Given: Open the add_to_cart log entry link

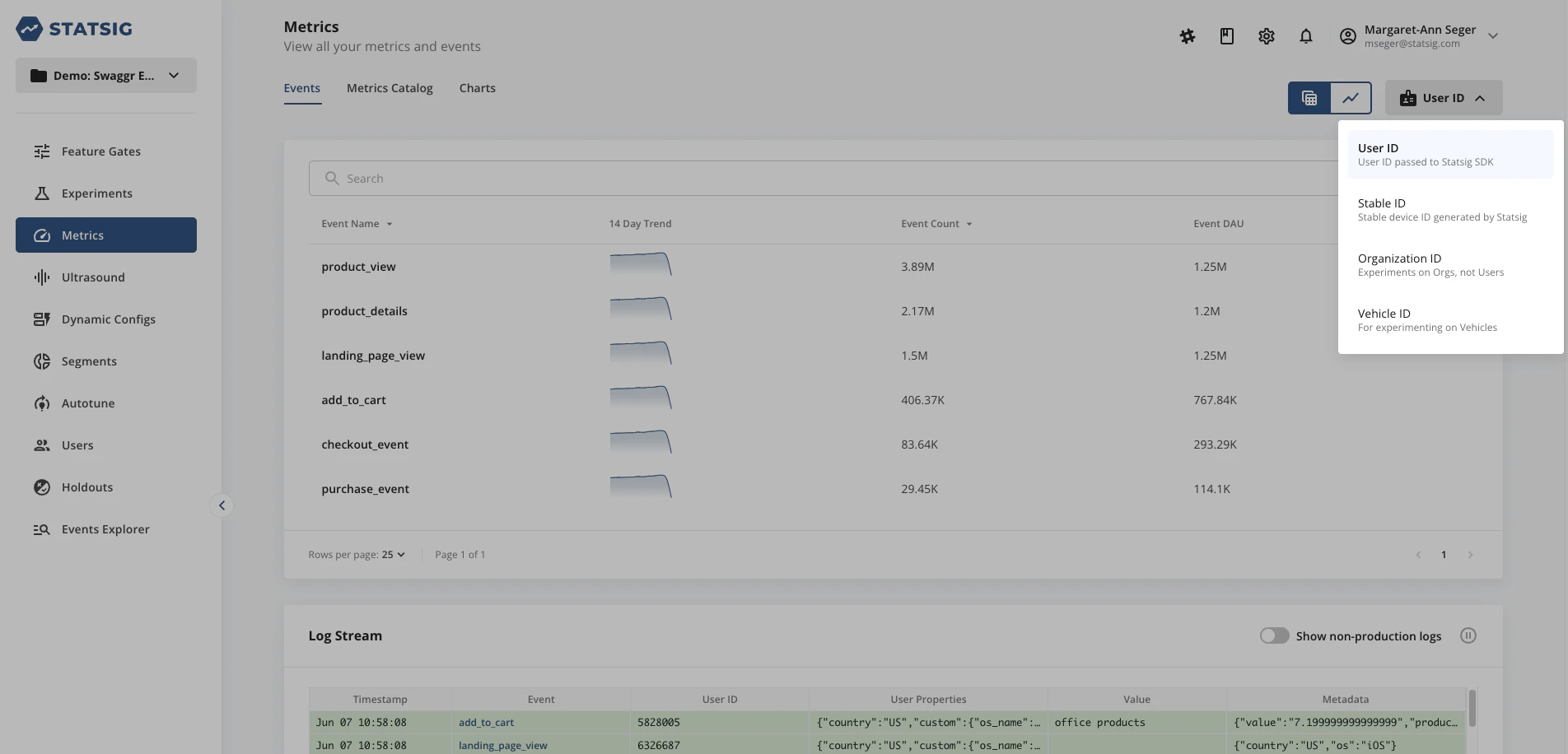Looking at the screenshot, I should click(486, 722).
